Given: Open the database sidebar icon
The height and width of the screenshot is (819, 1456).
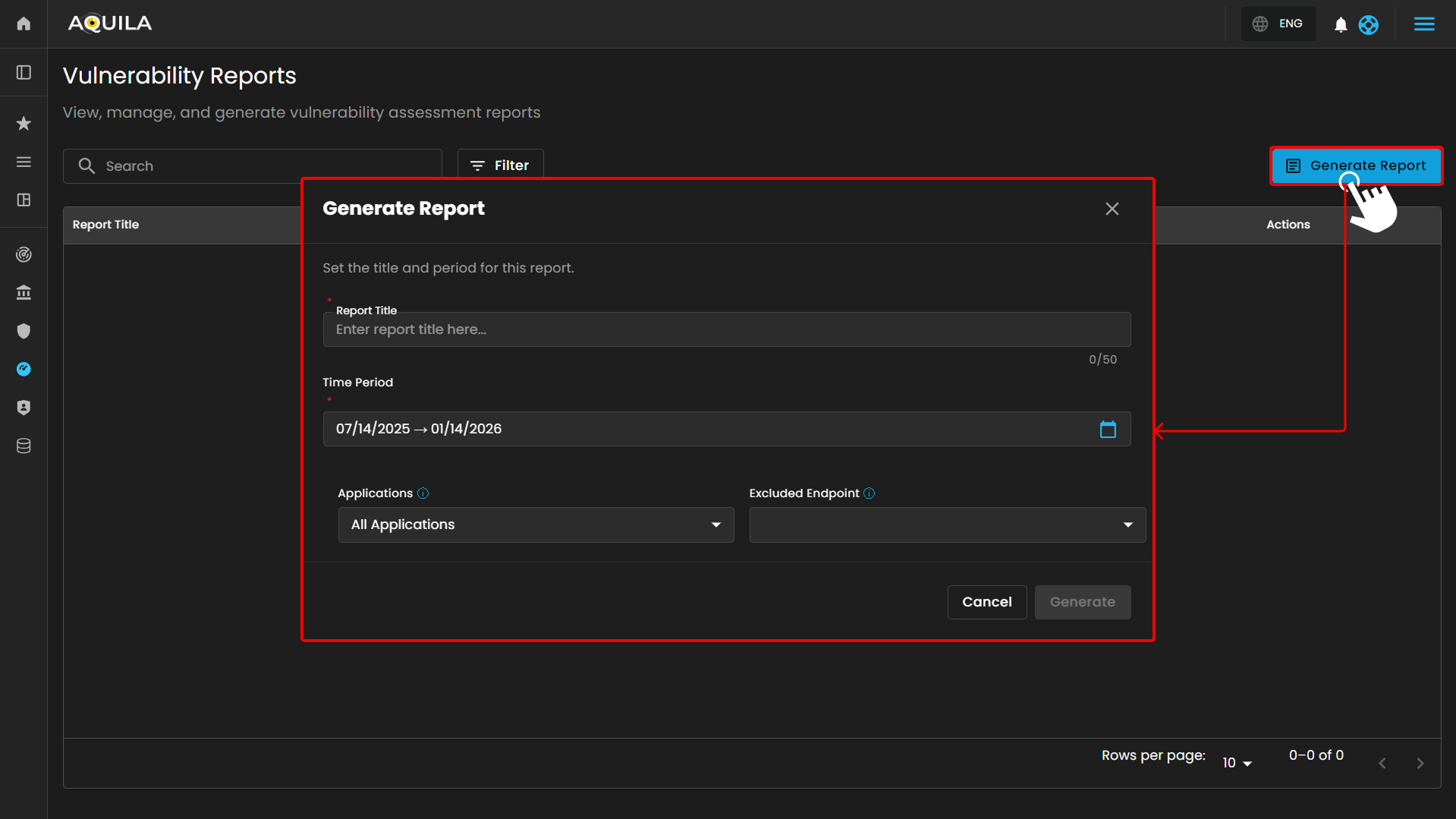Looking at the screenshot, I should [x=24, y=446].
